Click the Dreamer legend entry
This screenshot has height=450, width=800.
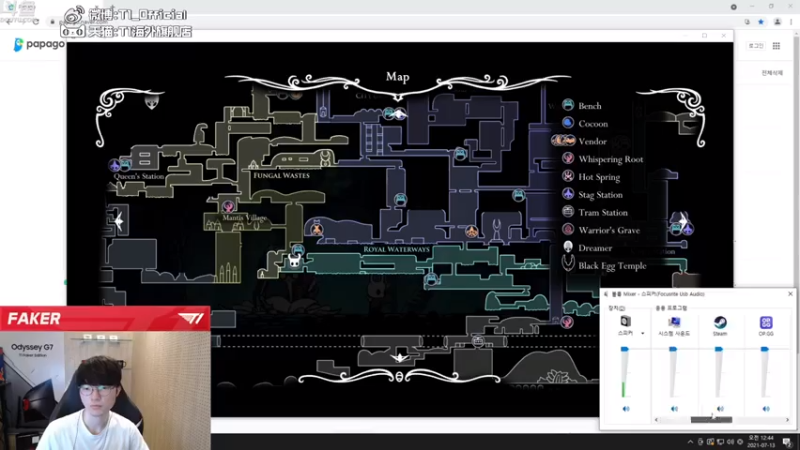[587, 247]
